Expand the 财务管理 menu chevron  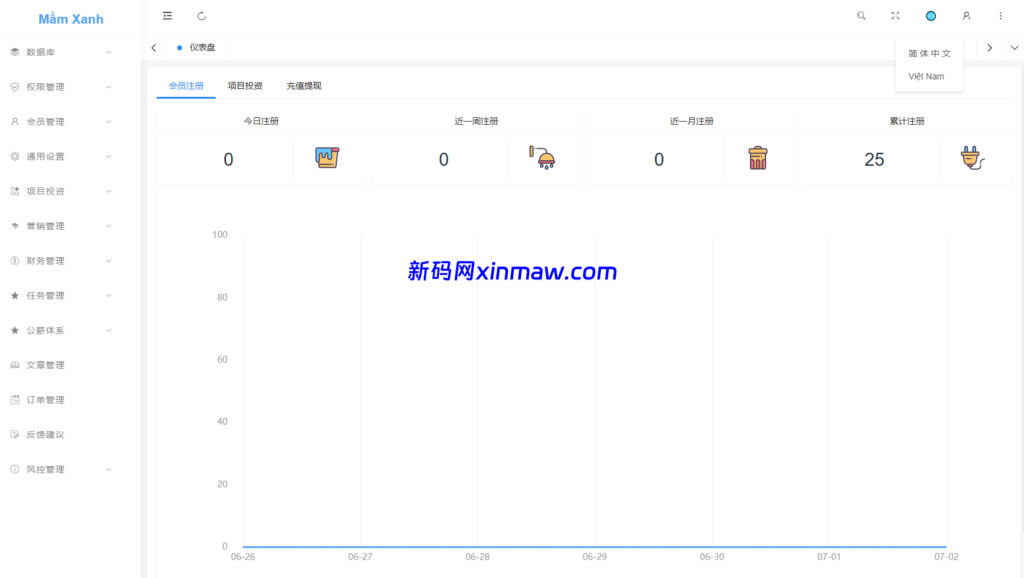coord(108,261)
